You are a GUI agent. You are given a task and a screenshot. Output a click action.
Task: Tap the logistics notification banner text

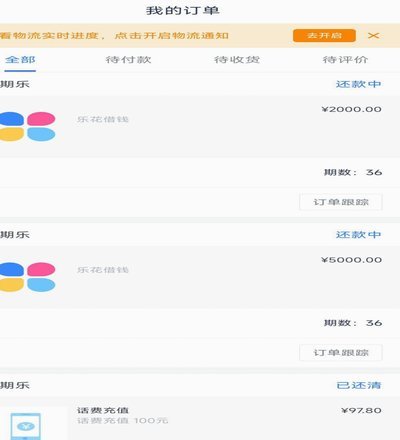pos(114,36)
